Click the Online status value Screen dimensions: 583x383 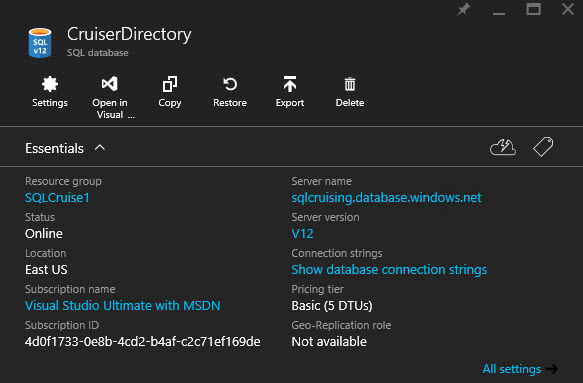pyautogui.click(x=44, y=234)
